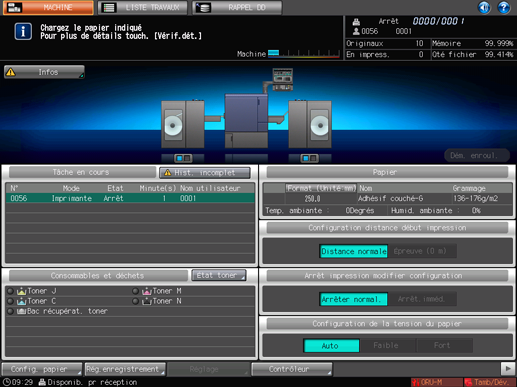517x387 pixels.
Task: Click the Toner J status indicator circle
Action: tap(10, 291)
